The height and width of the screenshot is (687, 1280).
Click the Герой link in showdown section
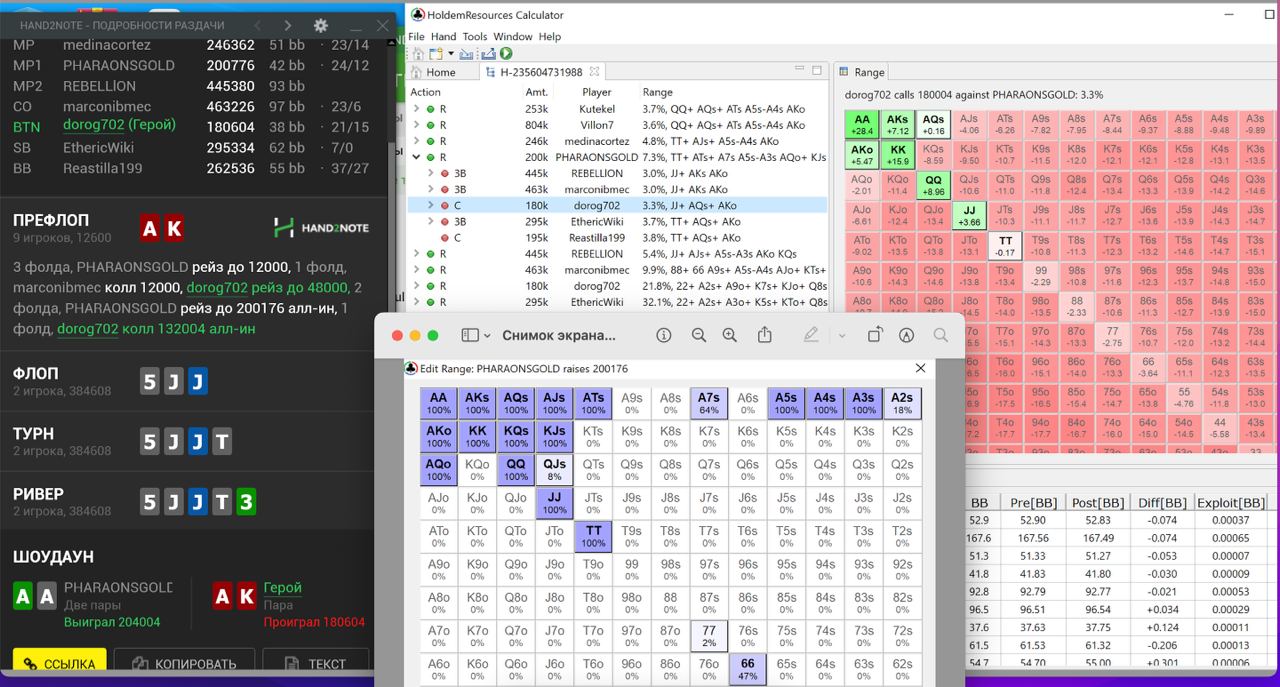pos(283,588)
